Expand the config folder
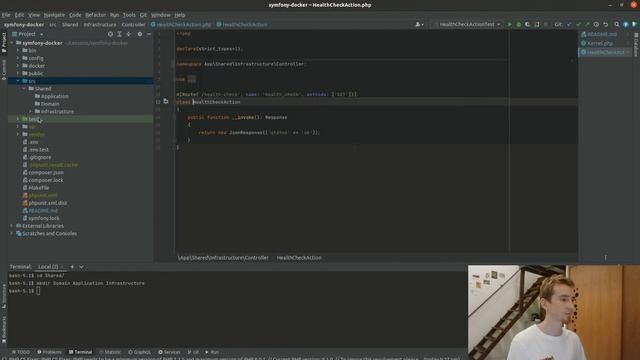Image resolution: width=640 pixels, height=360 pixels. click(18, 58)
